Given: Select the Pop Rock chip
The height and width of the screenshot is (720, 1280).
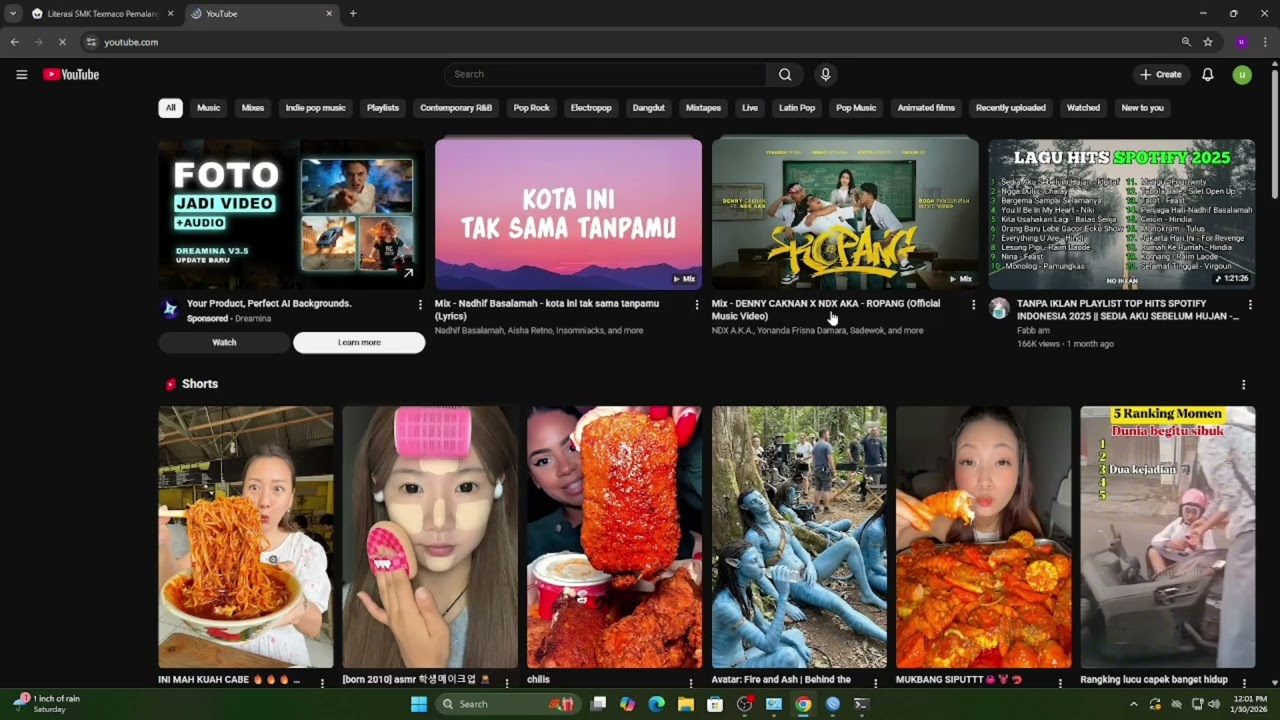Looking at the screenshot, I should tap(532, 108).
